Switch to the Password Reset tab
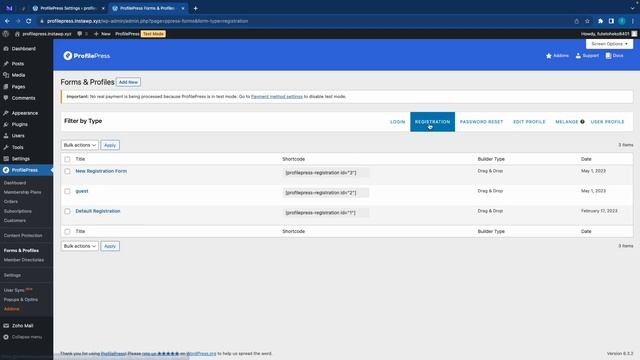This screenshot has width=640, height=360. coord(481,122)
